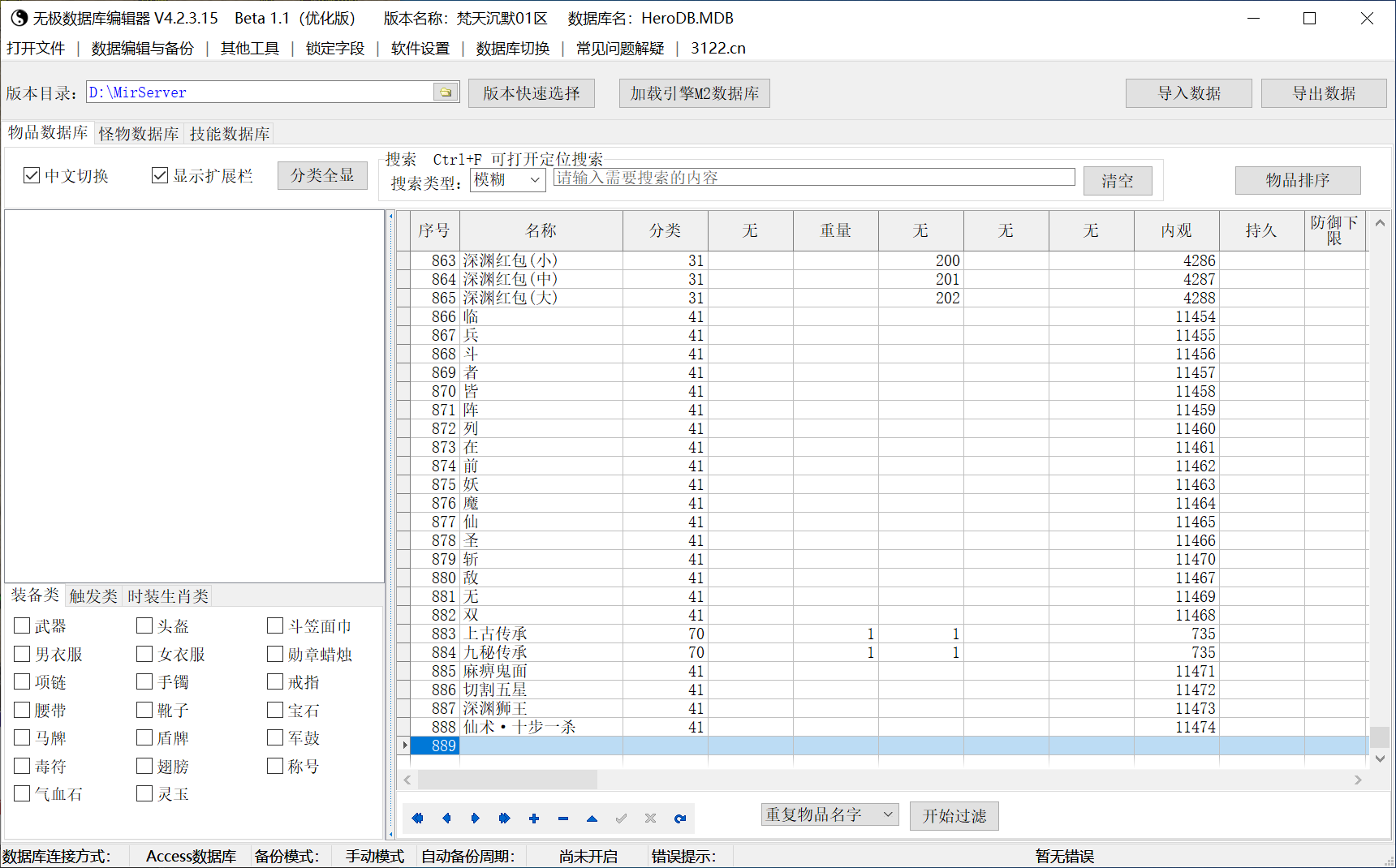Post edit with checkmark icon
The width and height of the screenshot is (1396, 868).
click(x=622, y=819)
